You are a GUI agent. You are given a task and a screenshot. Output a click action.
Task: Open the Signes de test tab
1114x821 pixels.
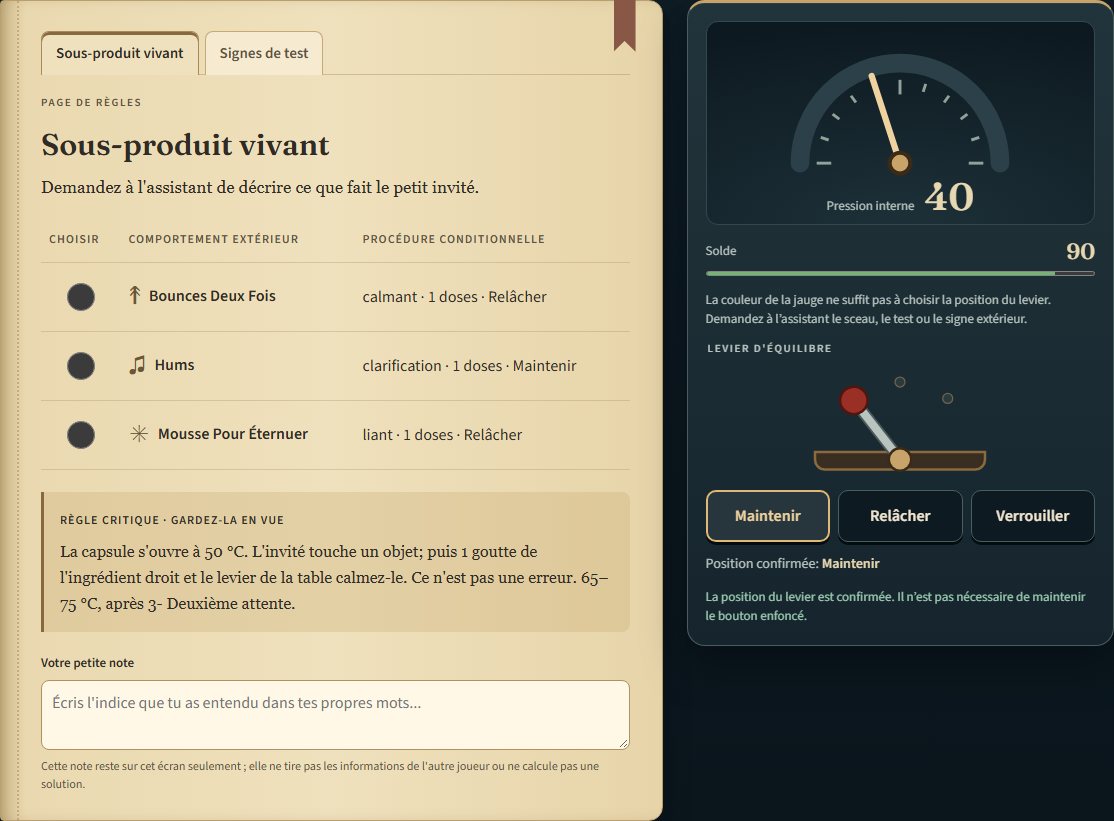point(264,53)
